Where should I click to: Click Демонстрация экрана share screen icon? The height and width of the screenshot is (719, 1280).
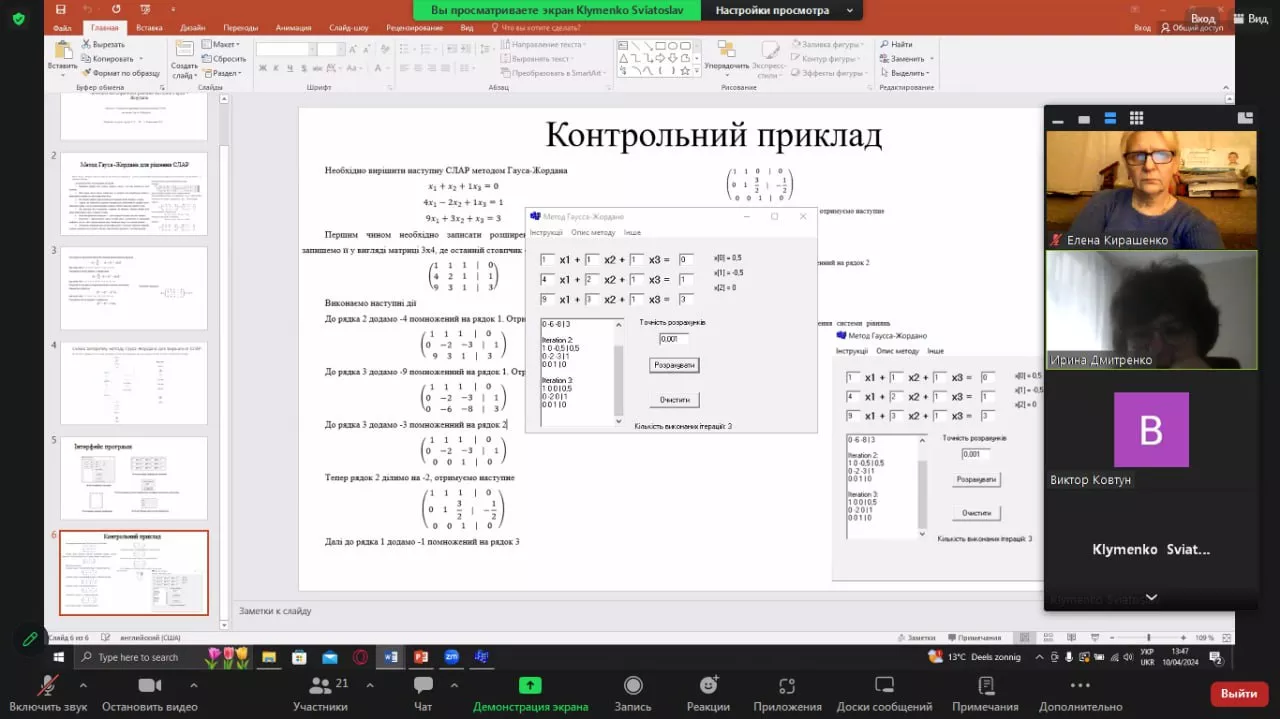click(x=530, y=685)
